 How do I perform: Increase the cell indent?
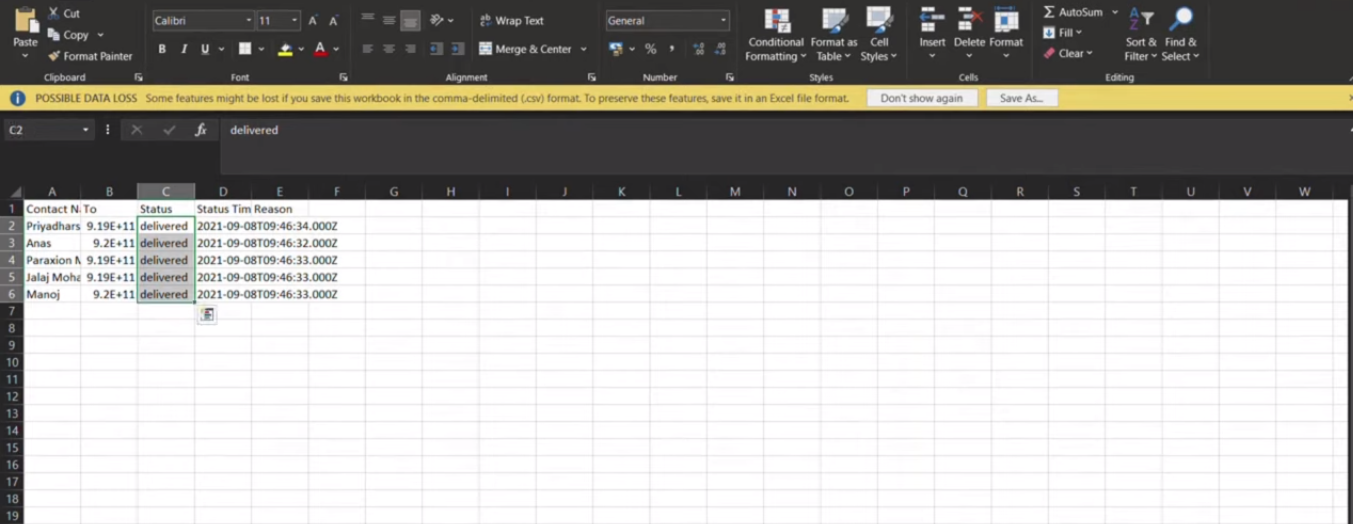457,49
